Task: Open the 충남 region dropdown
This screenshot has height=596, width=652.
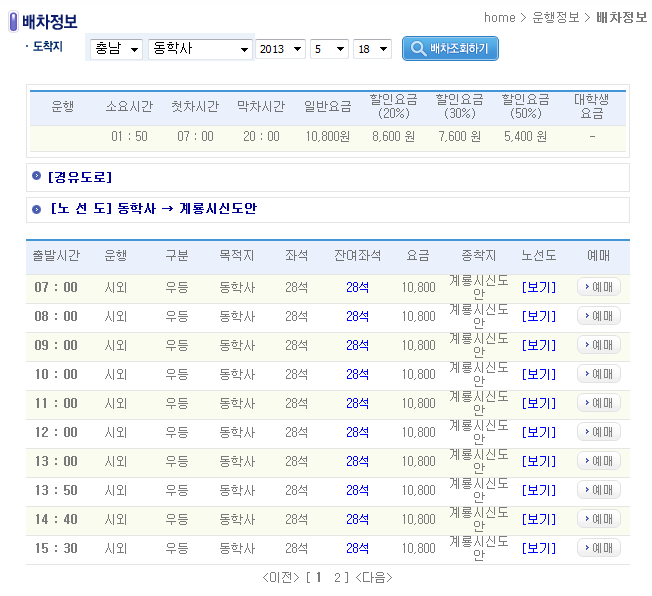Action: (116, 49)
